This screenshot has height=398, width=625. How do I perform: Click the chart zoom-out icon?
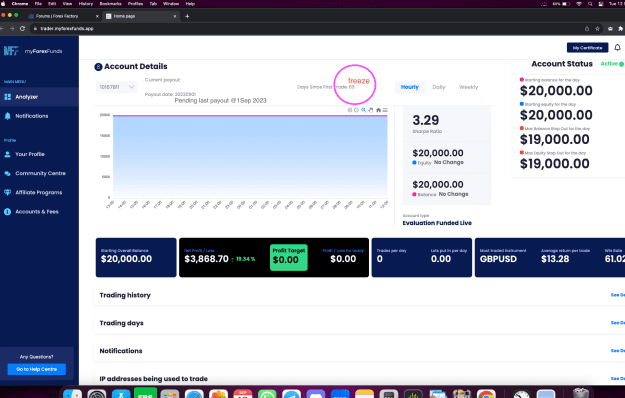pos(356,110)
